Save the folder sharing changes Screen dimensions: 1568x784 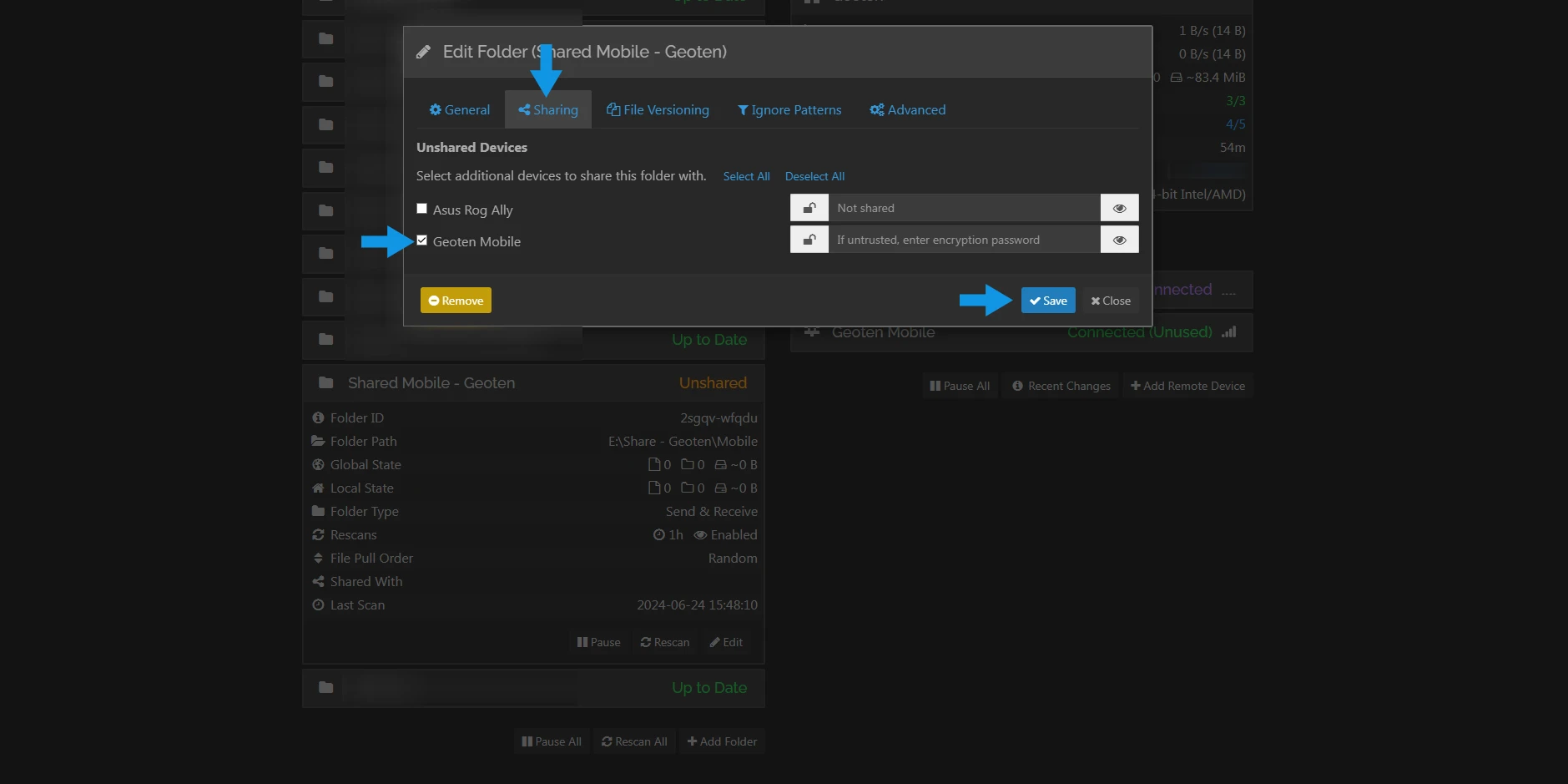coord(1048,301)
